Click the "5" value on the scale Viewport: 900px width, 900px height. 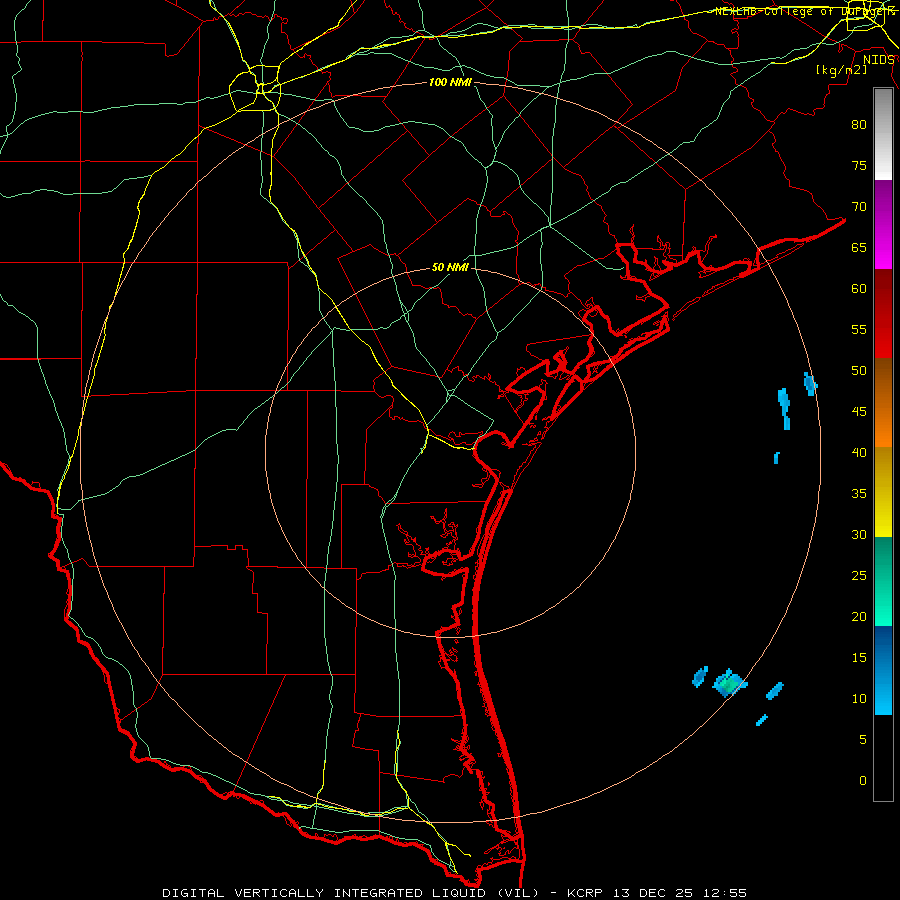point(863,740)
